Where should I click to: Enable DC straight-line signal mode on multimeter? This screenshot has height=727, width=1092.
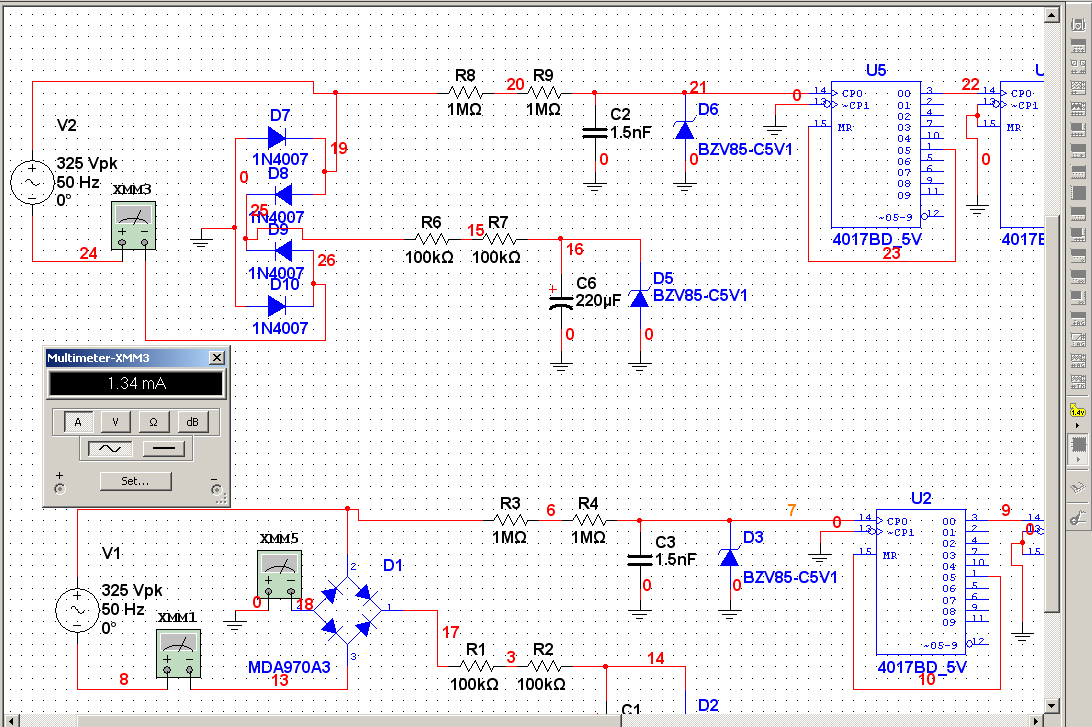pyautogui.click(x=164, y=448)
